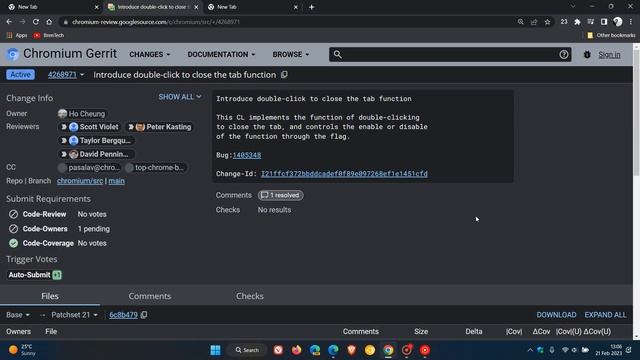Click the David Pennin... reviewer chip
The height and width of the screenshot is (360, 640).
96,154
